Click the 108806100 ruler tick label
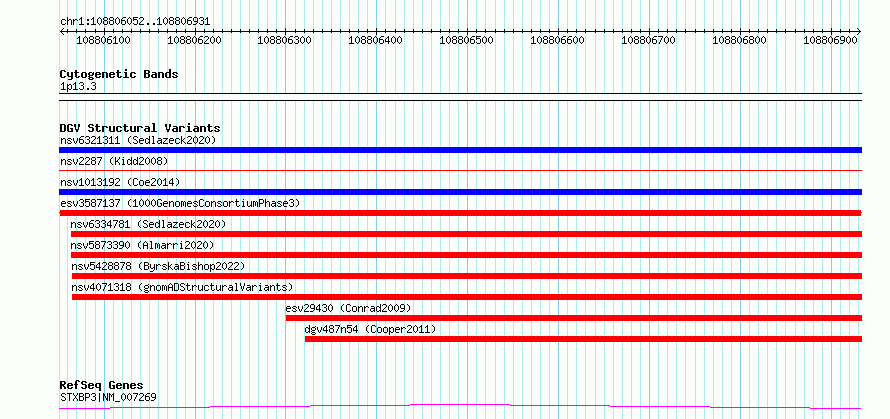 [x=103, y=40]
